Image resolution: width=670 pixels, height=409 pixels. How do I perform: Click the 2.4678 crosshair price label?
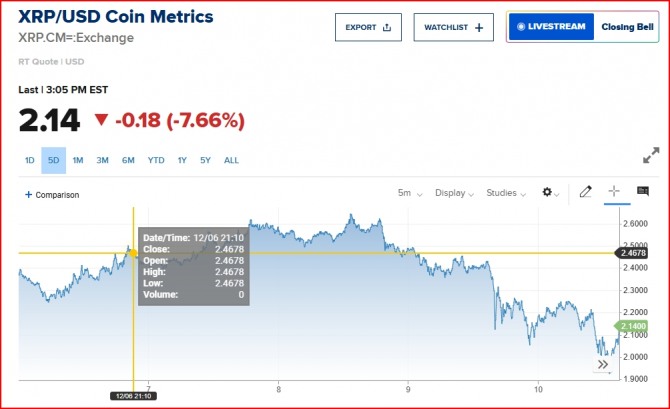(x=634, y=253)
